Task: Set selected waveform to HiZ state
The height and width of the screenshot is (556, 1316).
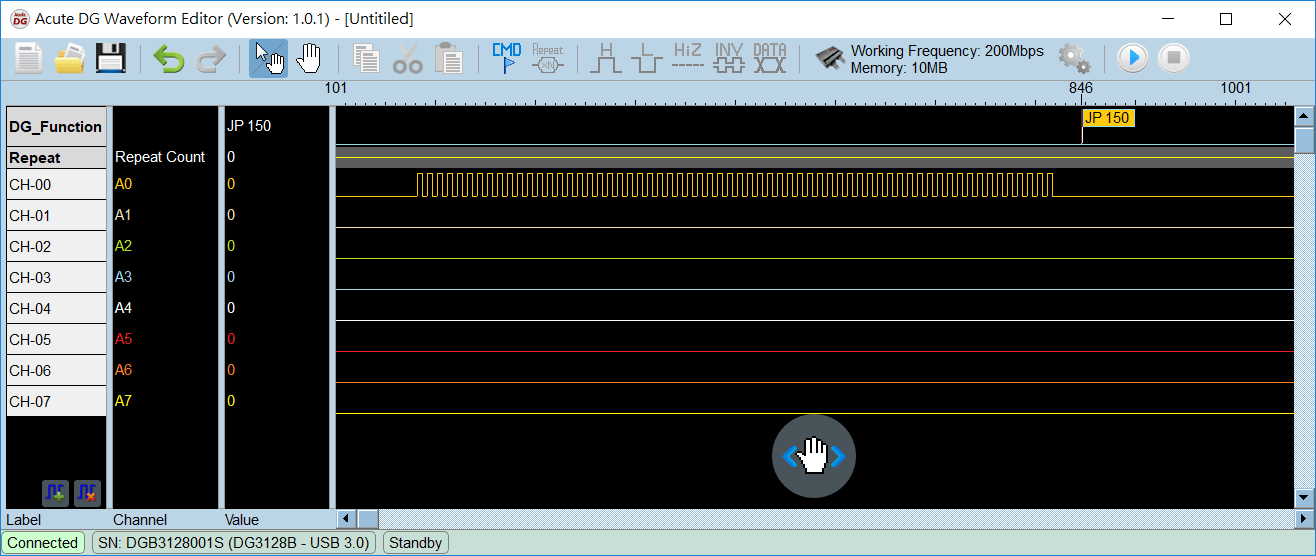Action: 688,59
